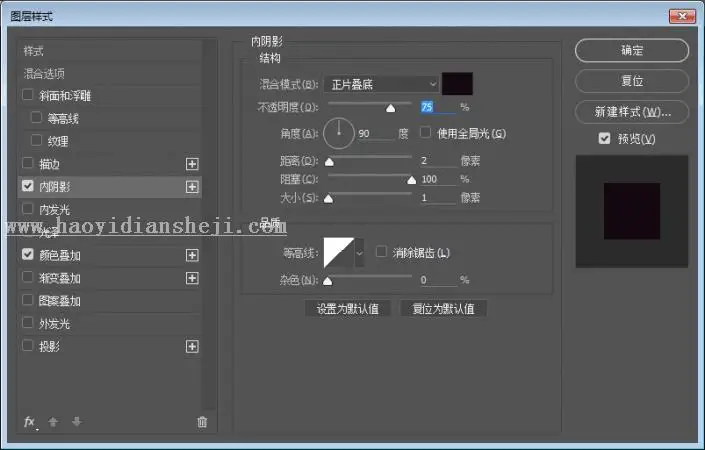Click the plus icon beside 描边
This screenshot has width=705, height=450.
192,164
